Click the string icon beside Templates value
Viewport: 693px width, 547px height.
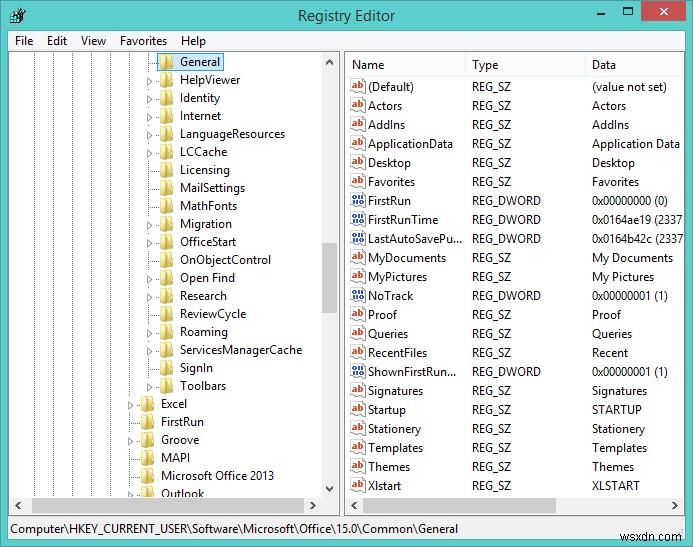pyautogui.click(x=358, y=447)
